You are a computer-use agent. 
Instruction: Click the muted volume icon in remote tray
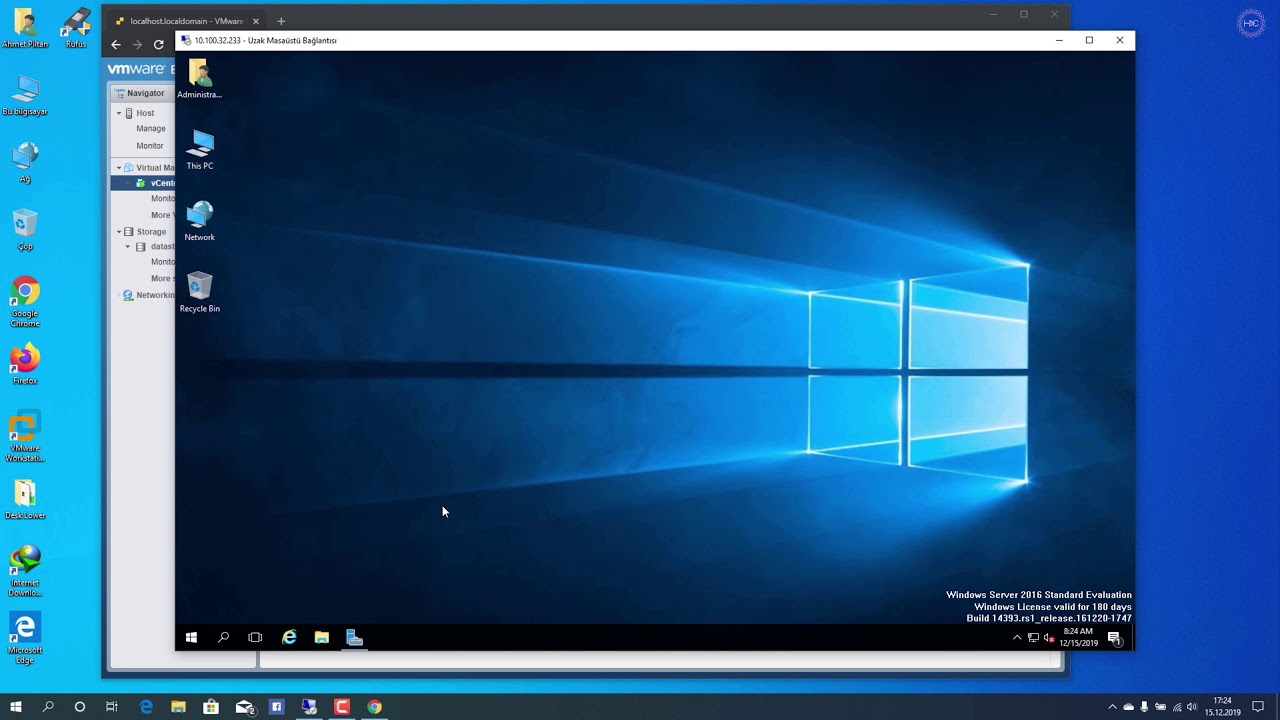pyautogui.click(x=1048, y=637)
